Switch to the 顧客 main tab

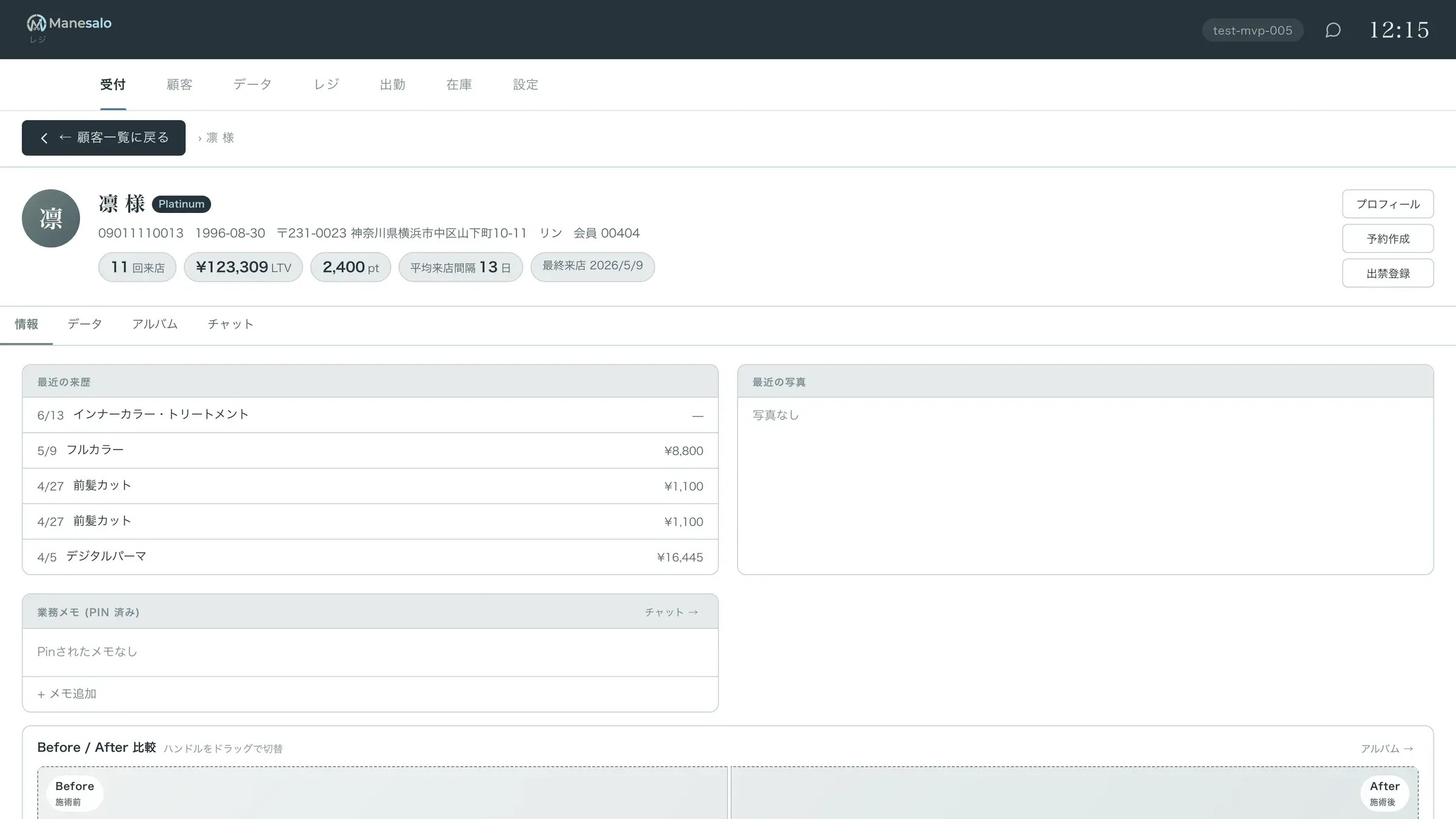pyautogui.click(x=180, y=84)
